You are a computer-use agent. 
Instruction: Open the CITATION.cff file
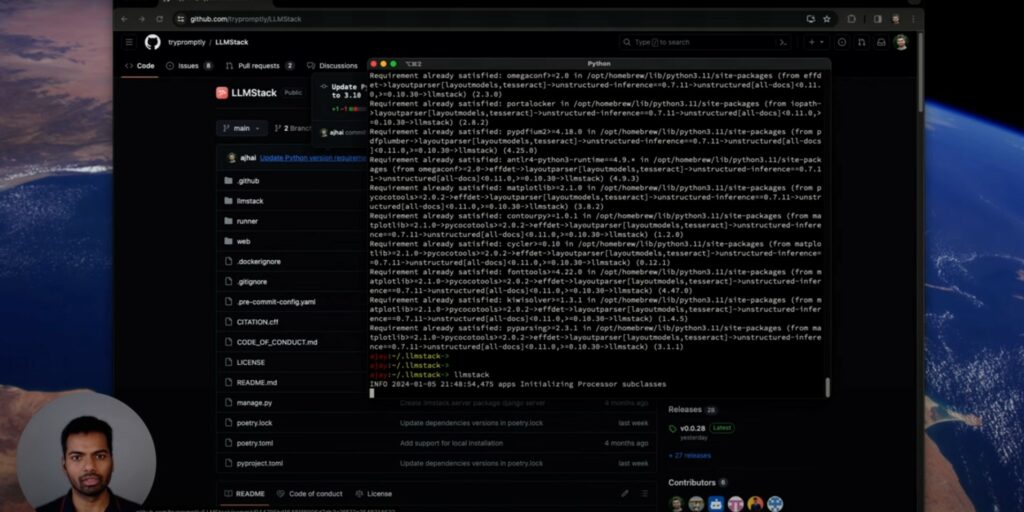pos(257,322)
